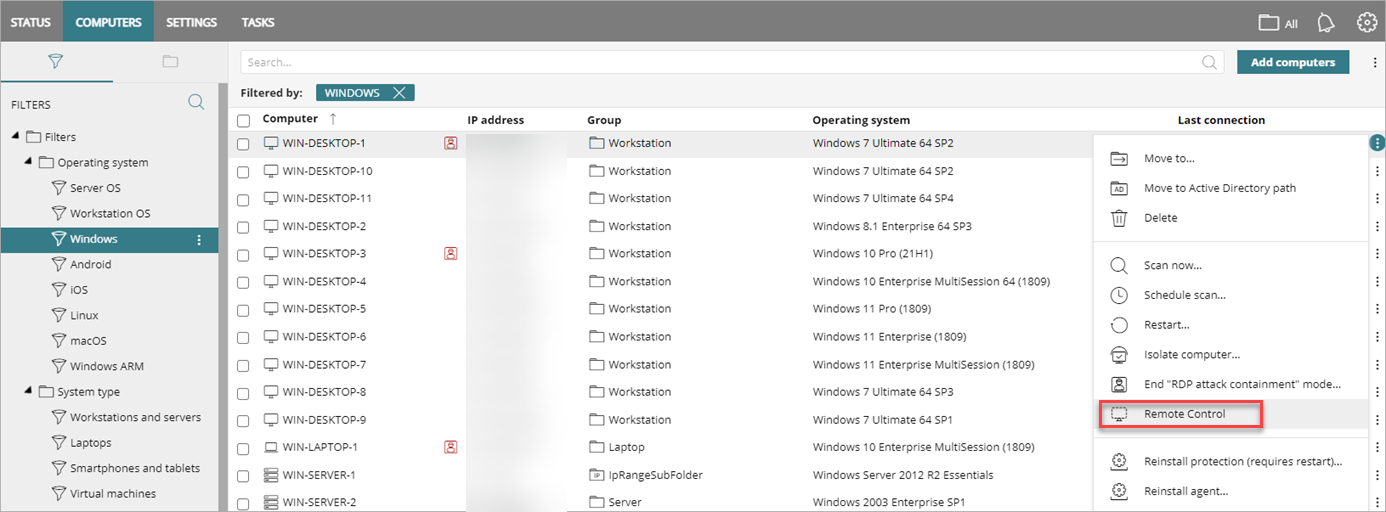Choose Remote Control from the context menu
1386x512 pixels.
click(x=1184, y=414)
